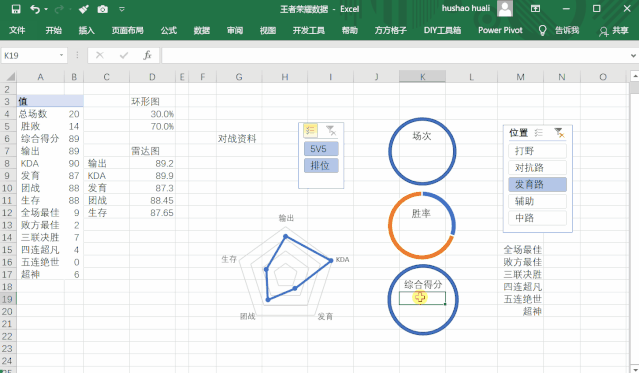
Task: Click inside the formula bar input
Action: coord(394,55)
